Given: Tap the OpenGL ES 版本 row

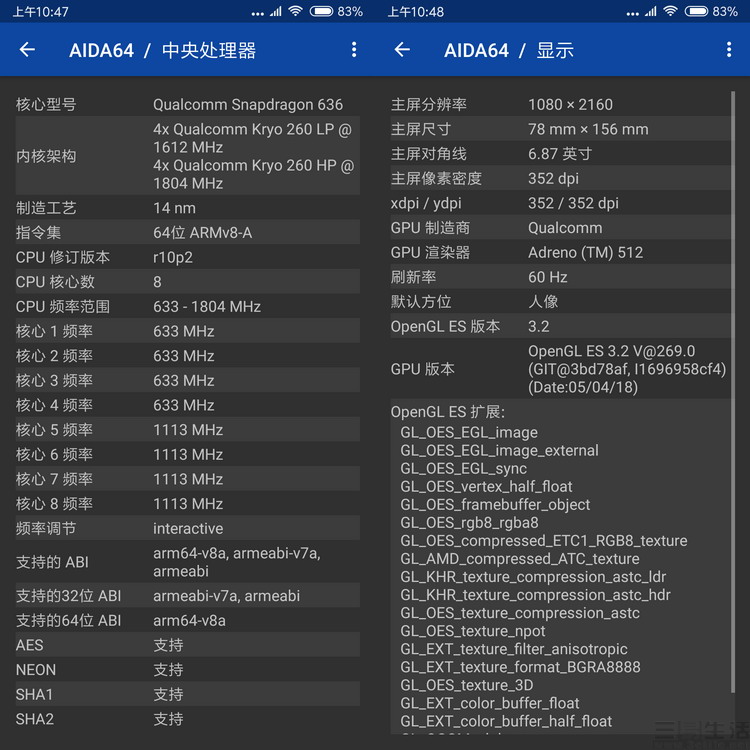Looking at the screenshot, I should point(558,326).
